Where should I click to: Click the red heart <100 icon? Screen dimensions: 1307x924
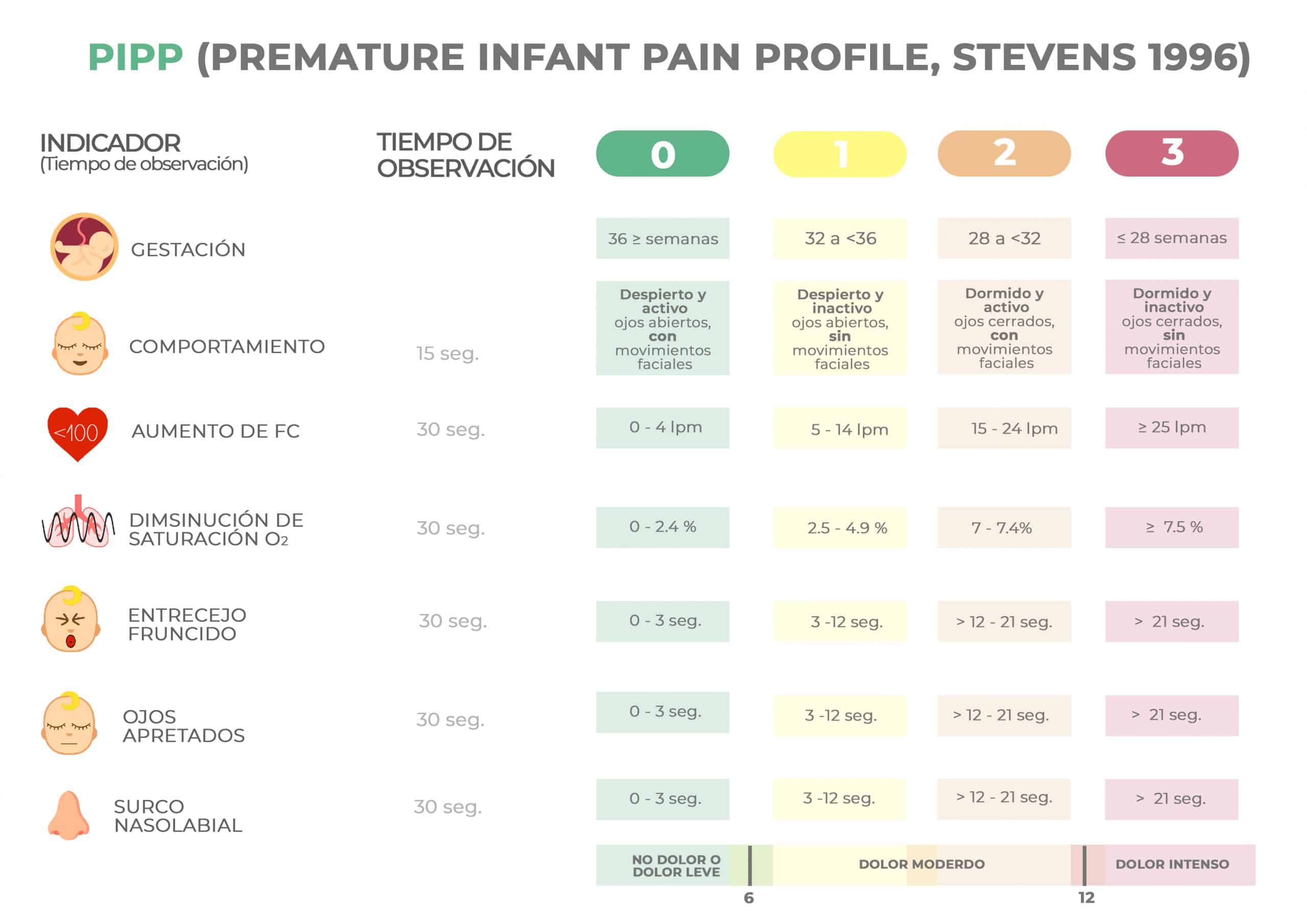[78, 433]
